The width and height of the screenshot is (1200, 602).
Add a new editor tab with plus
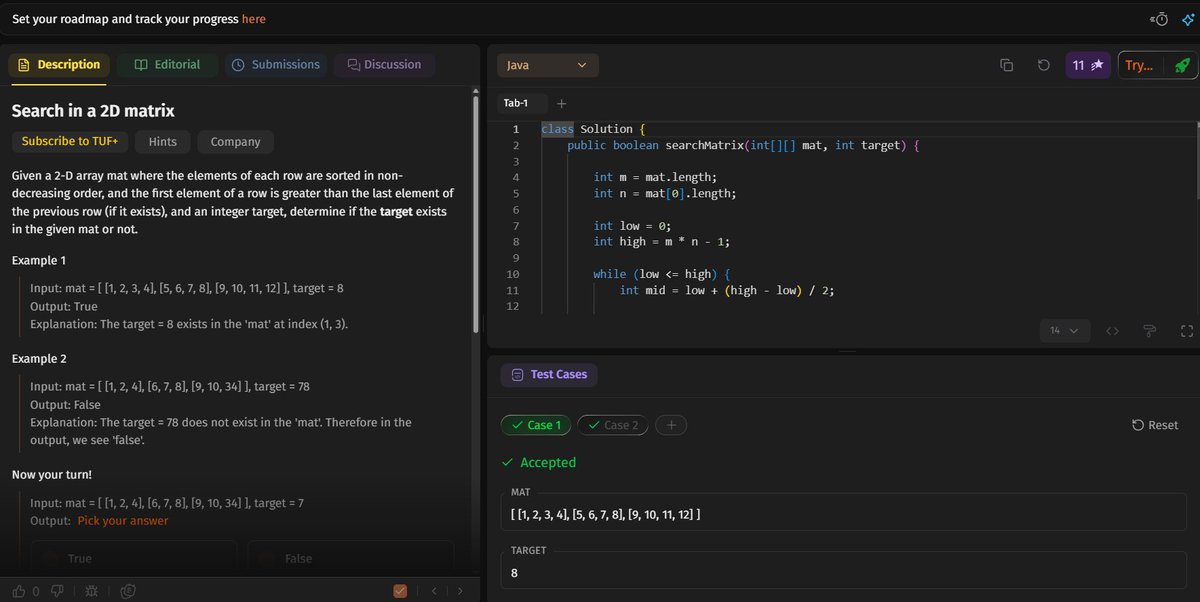coord(561,103)
